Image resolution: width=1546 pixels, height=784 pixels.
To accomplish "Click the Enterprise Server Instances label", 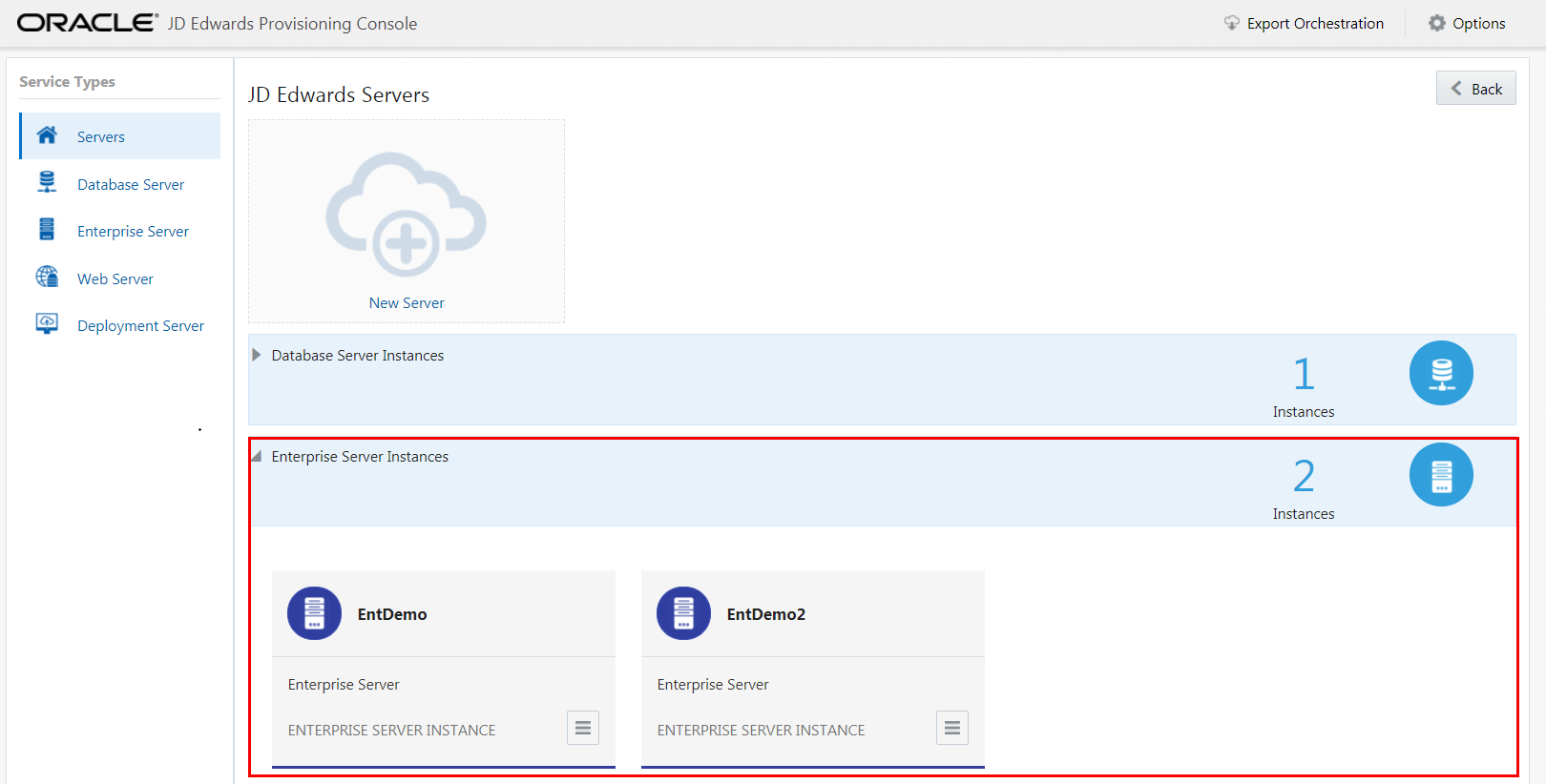I will click(x=360, y=456).
